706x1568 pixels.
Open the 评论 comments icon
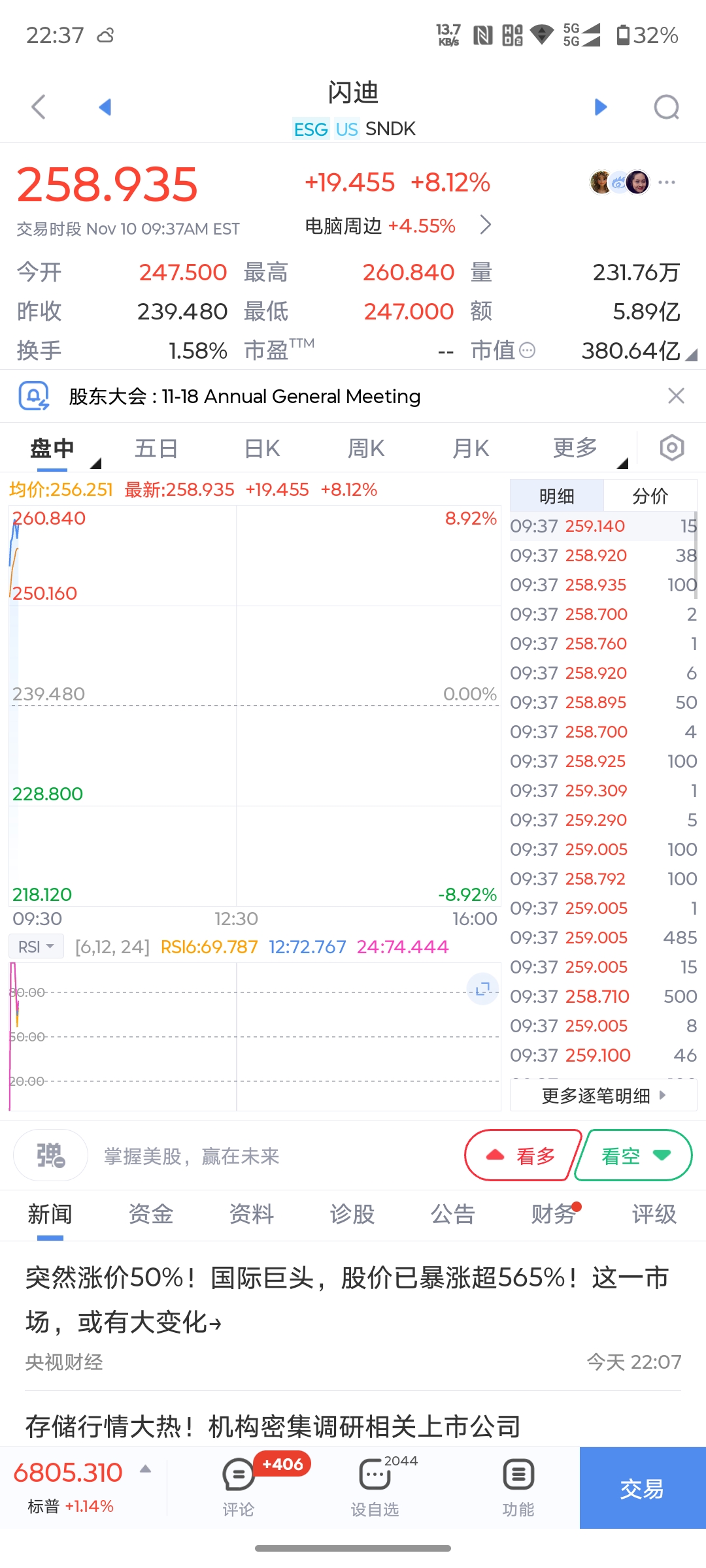tap(239, 1488)
